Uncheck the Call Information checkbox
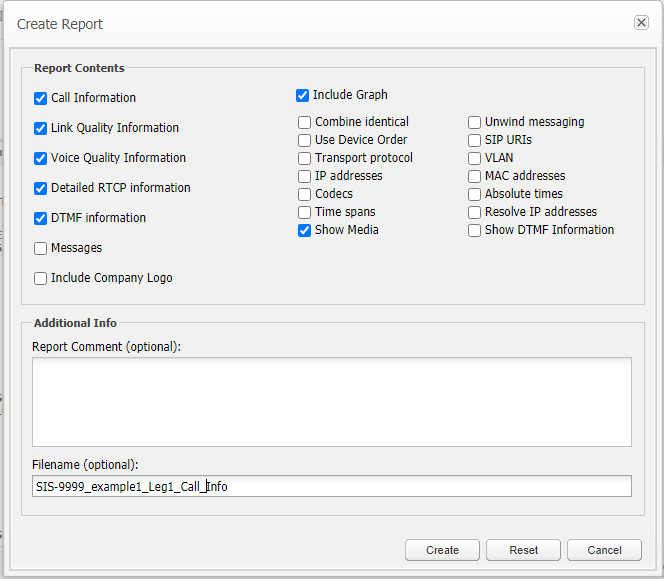Viewport: 664px width, 579px height. coord(41,98)
